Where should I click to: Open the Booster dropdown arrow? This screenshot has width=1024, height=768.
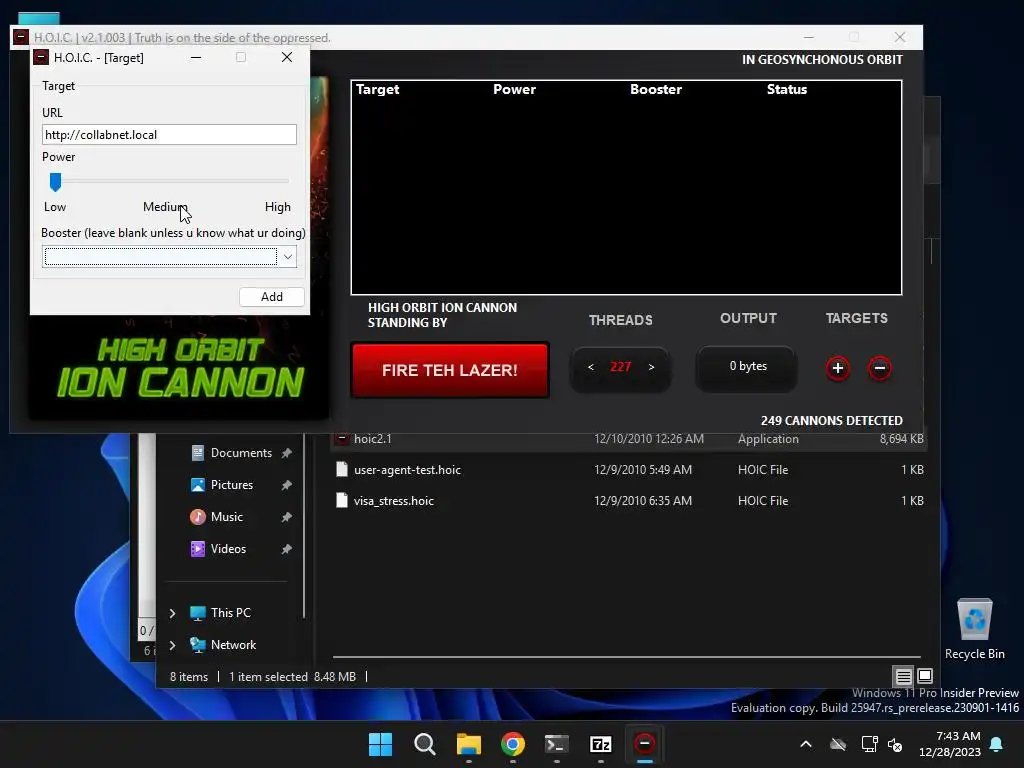coord(287,257)
